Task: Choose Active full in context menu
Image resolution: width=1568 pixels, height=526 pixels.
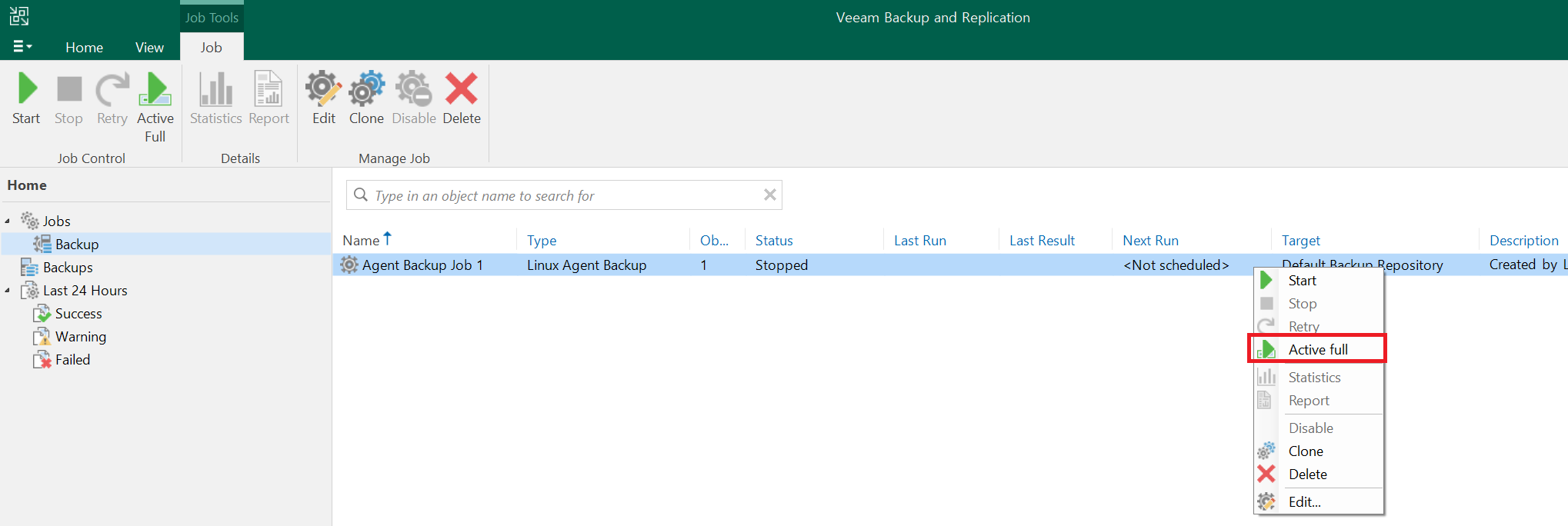Action: coord(1319,350)
